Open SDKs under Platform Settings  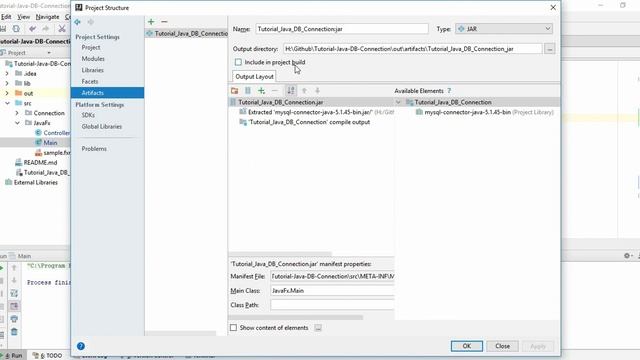[88, 115]
